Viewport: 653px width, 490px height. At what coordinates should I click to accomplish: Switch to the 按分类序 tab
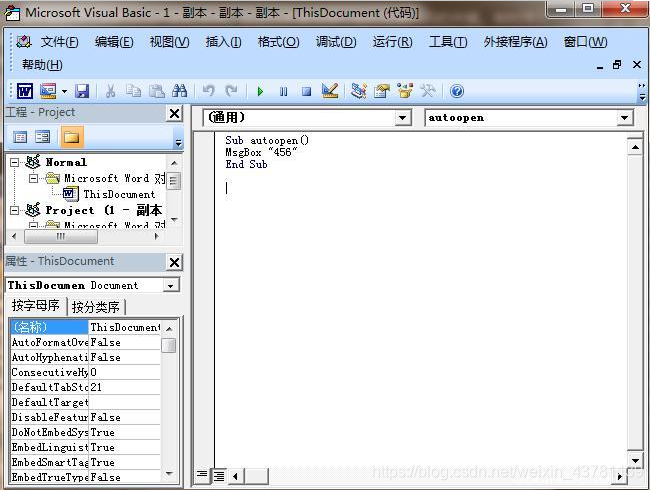95,307
